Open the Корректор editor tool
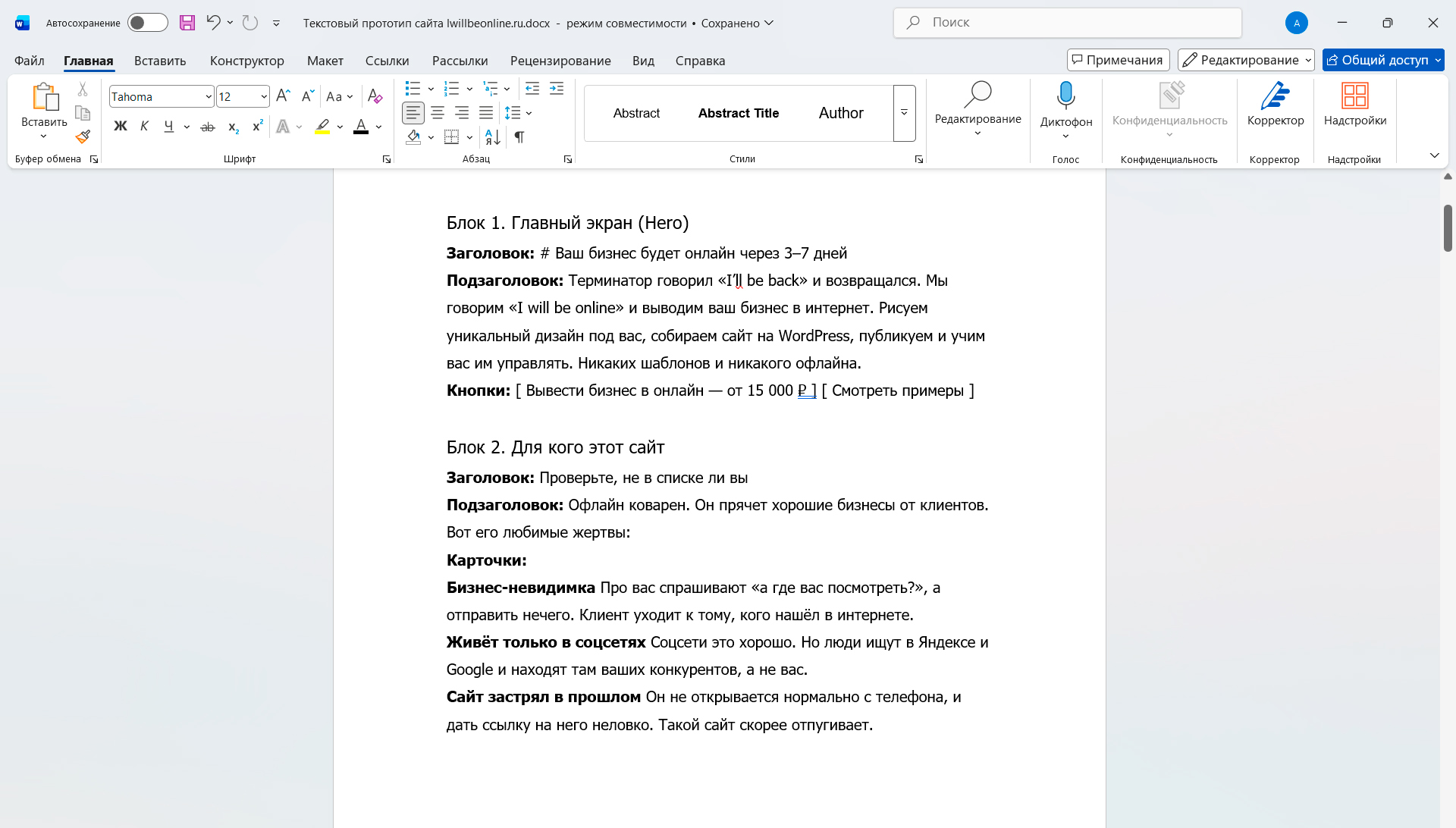The image size is (1456, 828). click(x=1276, y=104)
